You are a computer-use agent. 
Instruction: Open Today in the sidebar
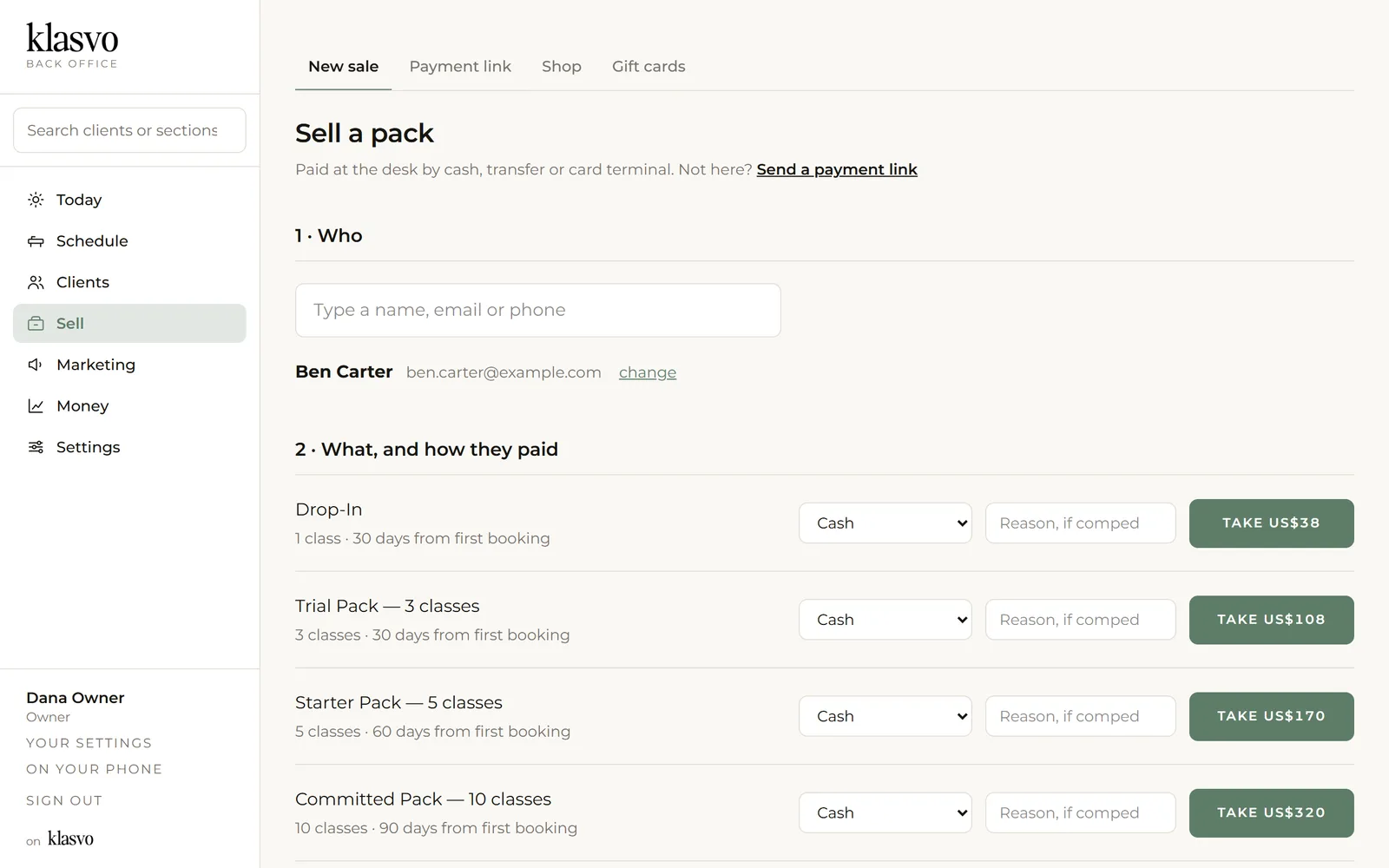click(x=129, y=200)
